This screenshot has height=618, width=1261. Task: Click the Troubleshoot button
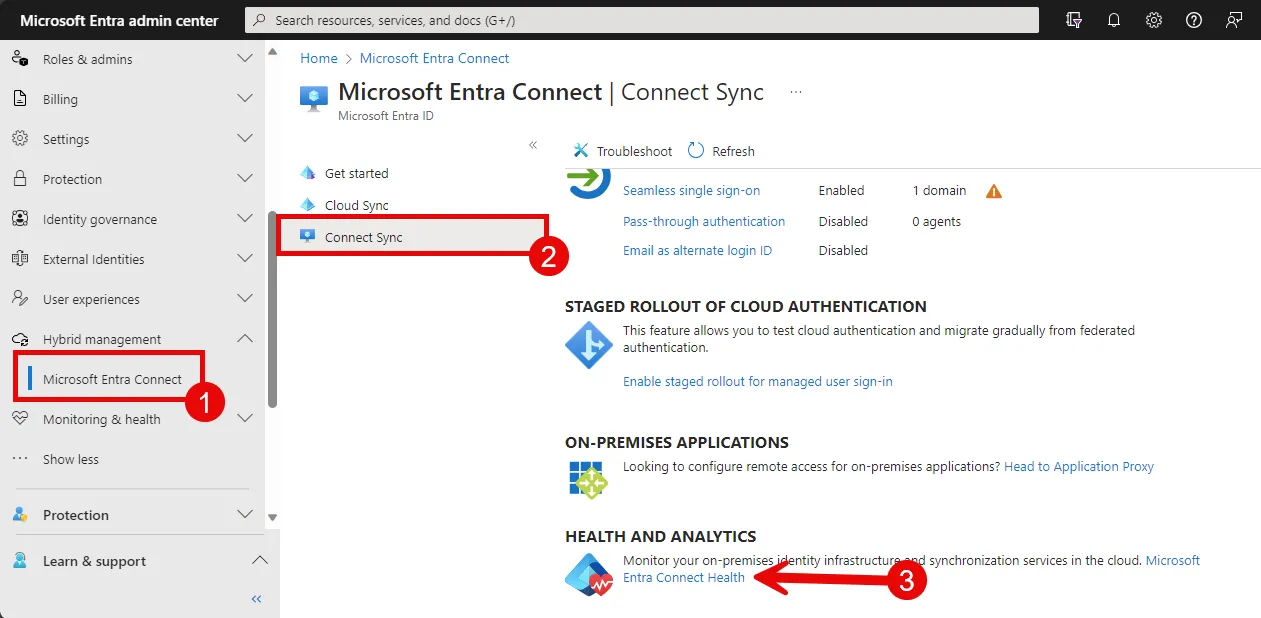click(621, 151)
